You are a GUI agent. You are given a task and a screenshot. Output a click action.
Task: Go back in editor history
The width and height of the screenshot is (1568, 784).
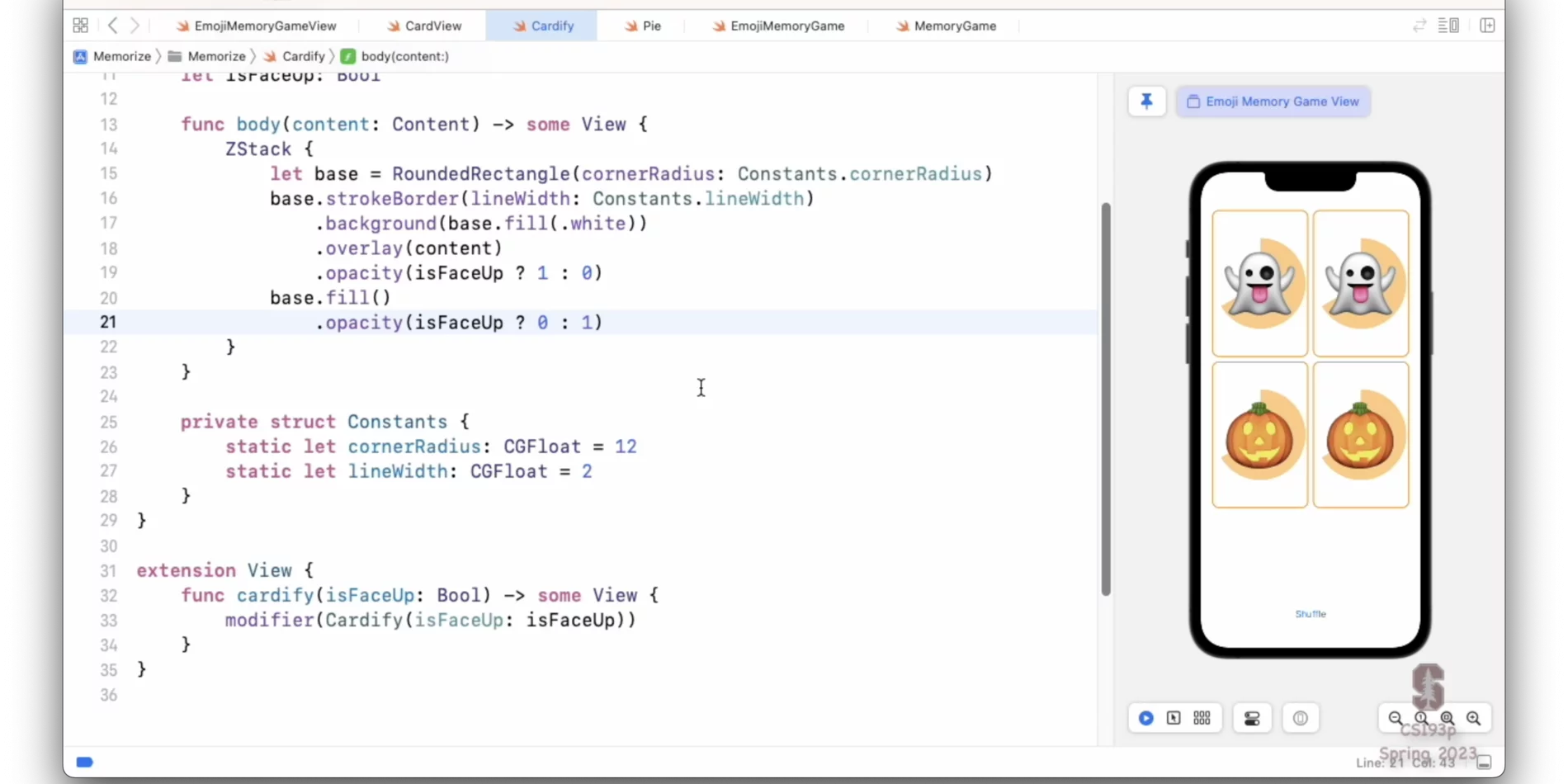tap(112, 26)
